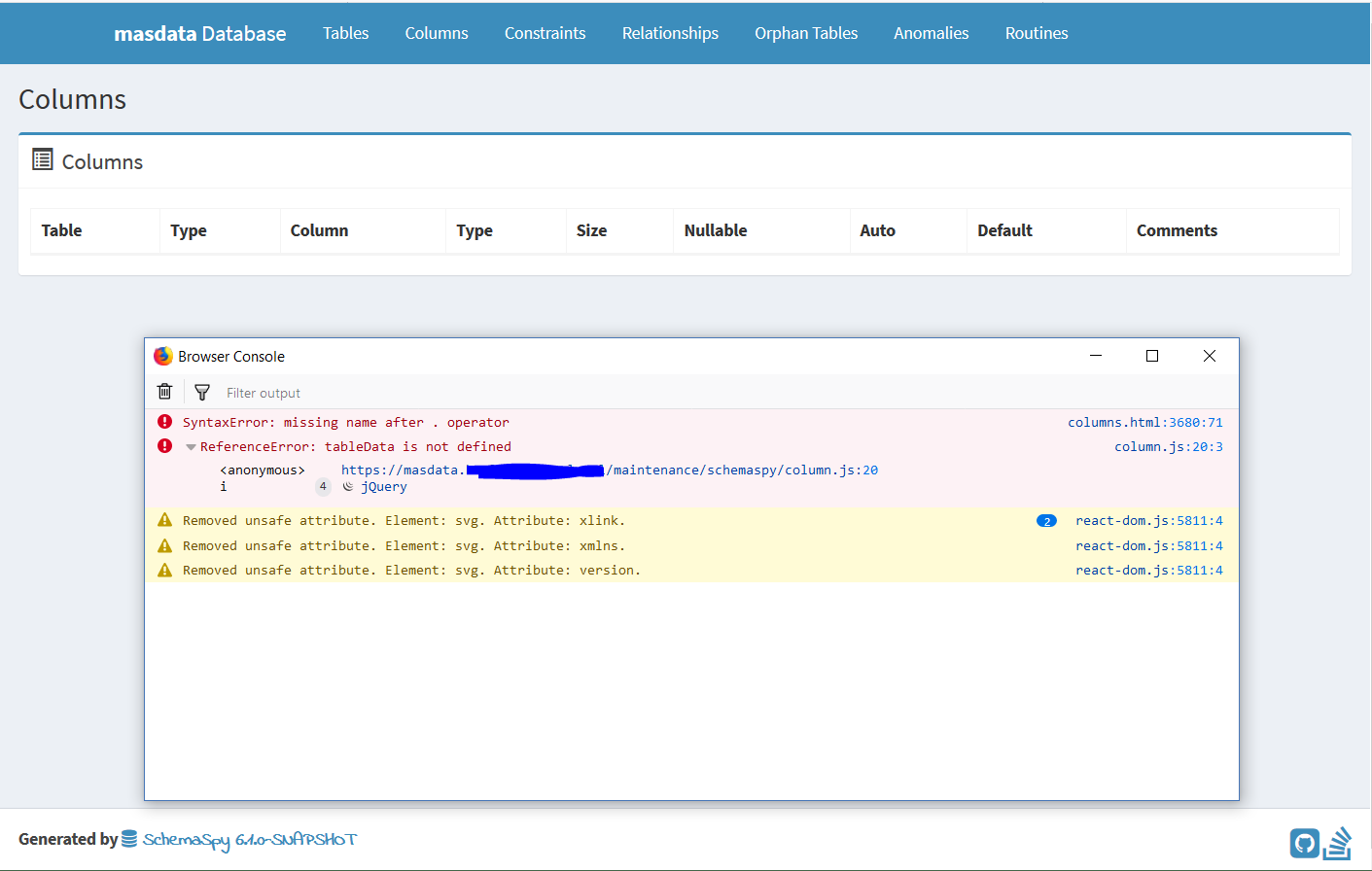Open the column.js:20:3 source link

[1168, 446]
